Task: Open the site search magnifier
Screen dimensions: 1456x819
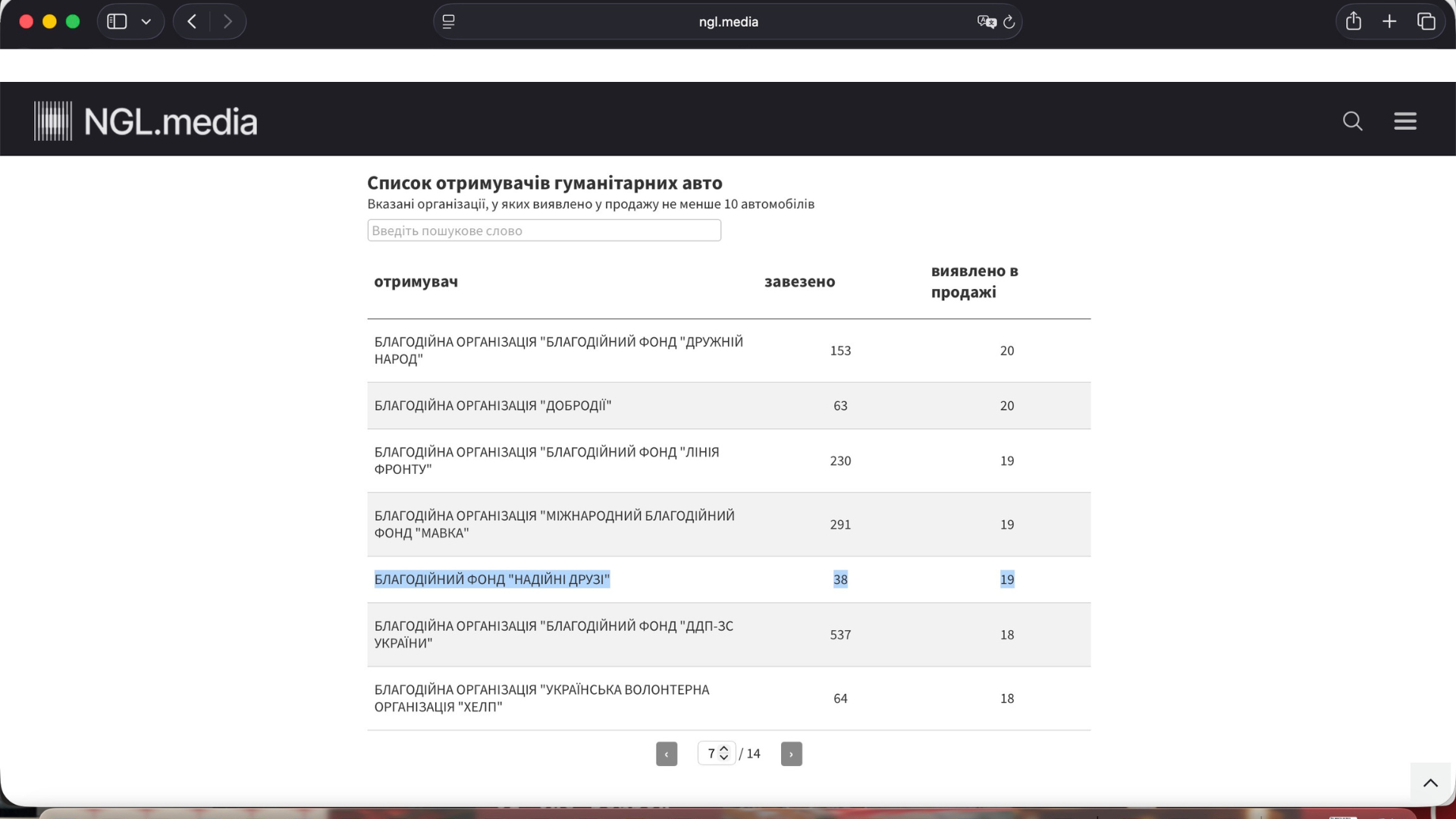Action: [1352, 121]
